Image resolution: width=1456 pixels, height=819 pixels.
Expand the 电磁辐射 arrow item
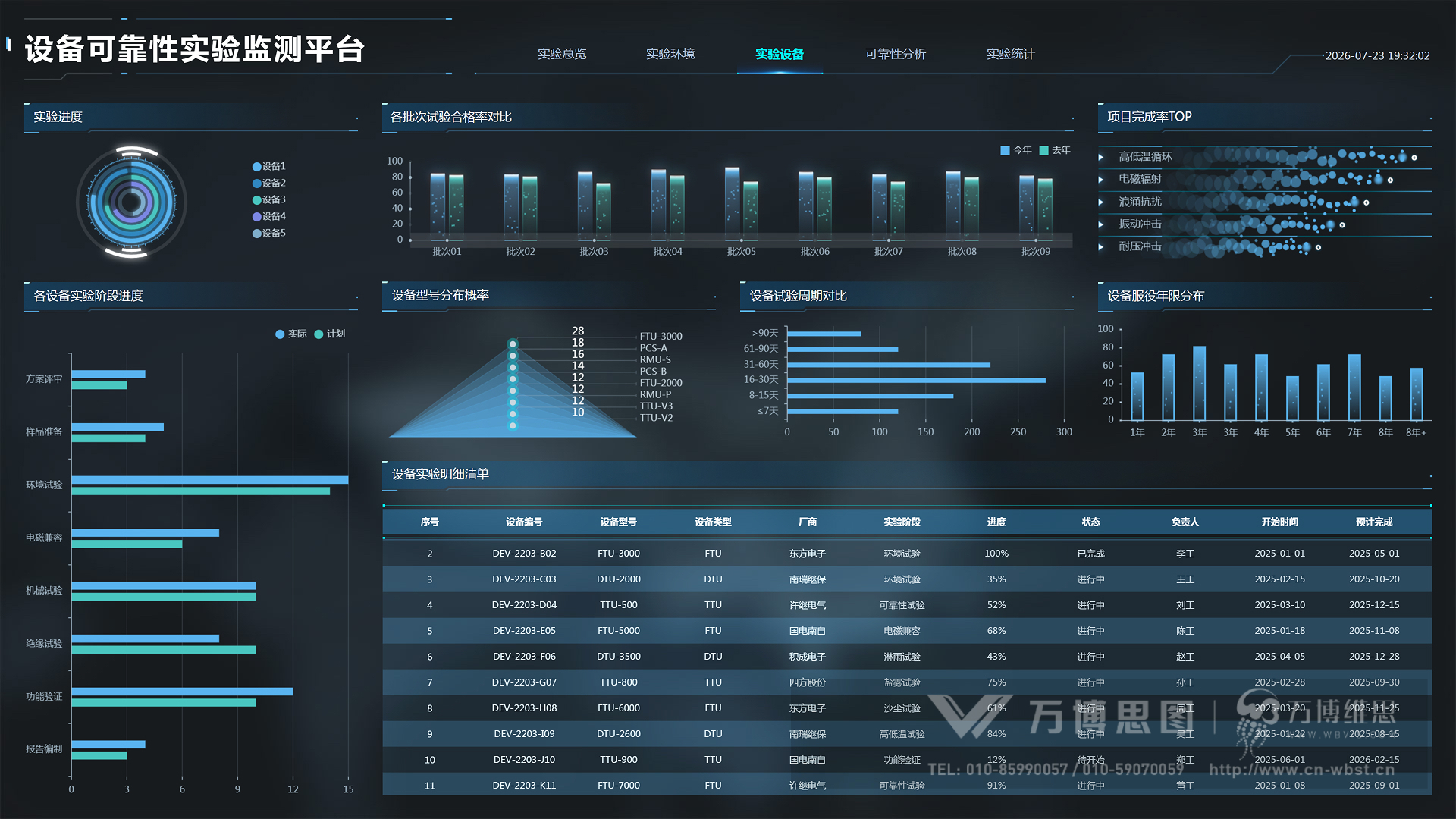(1101, 179)
